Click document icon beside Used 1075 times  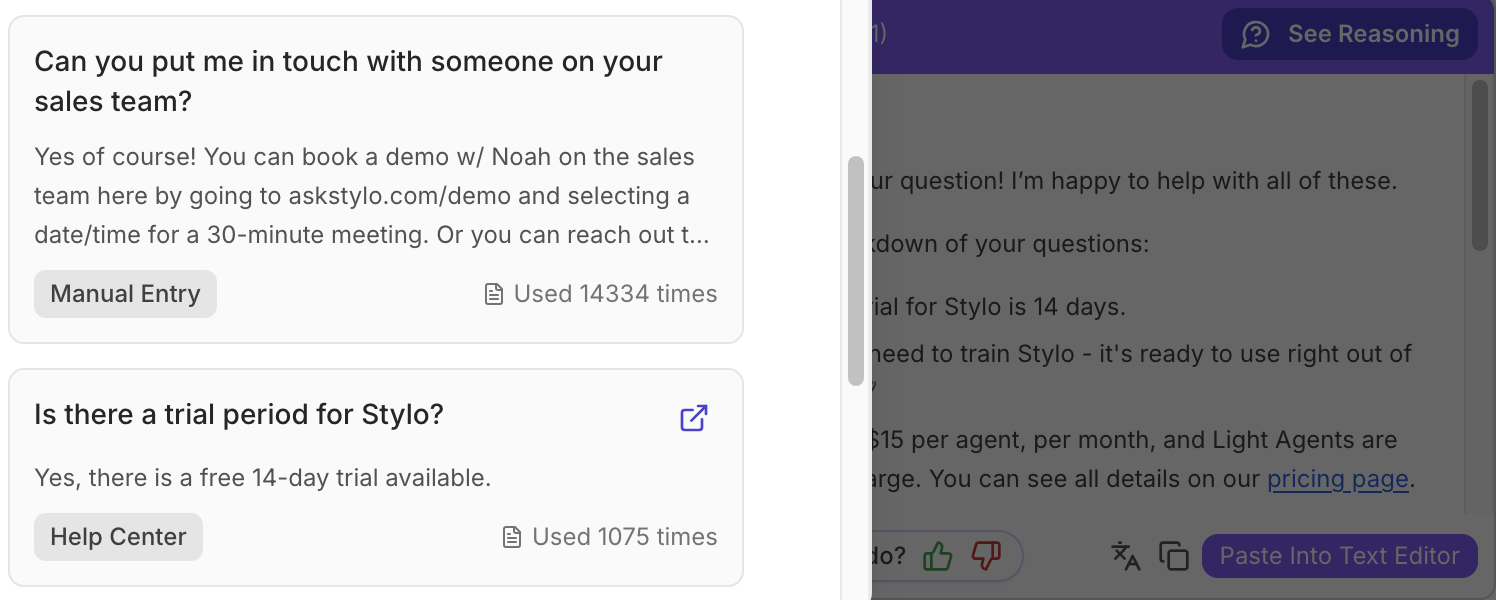point(512,537)
